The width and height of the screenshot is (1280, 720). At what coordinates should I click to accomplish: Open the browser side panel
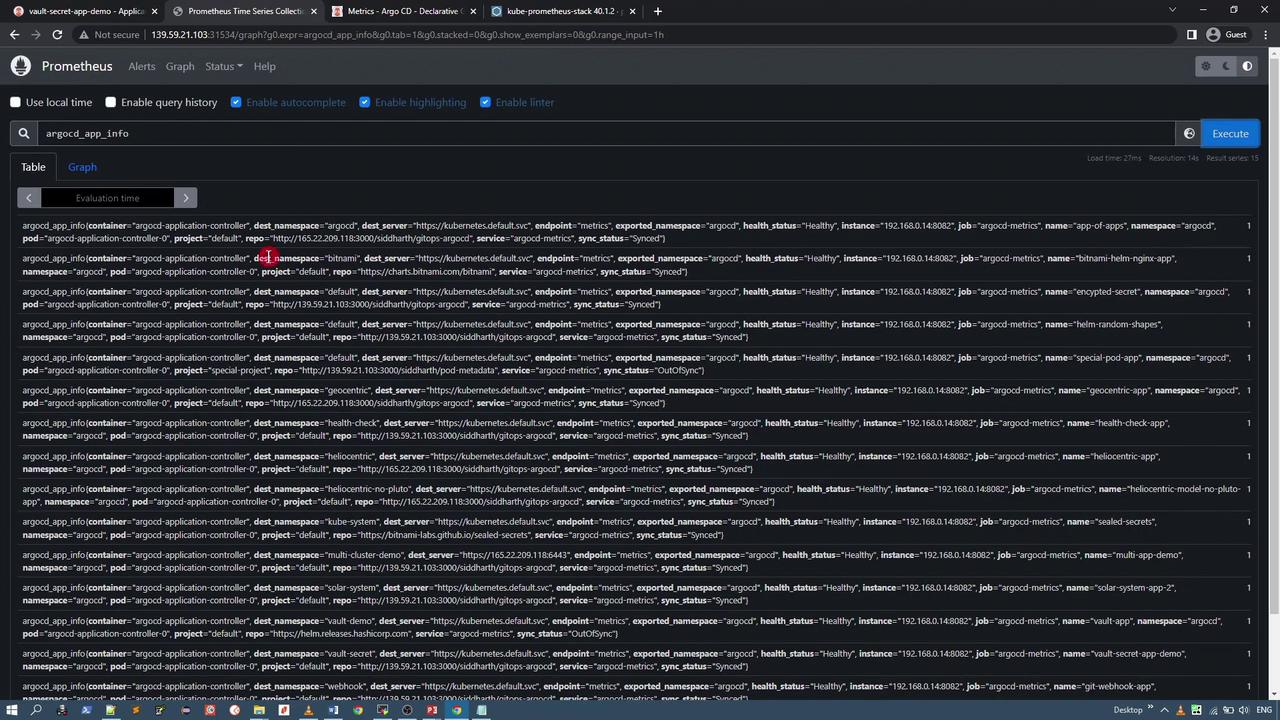[x=1191, y=34]
